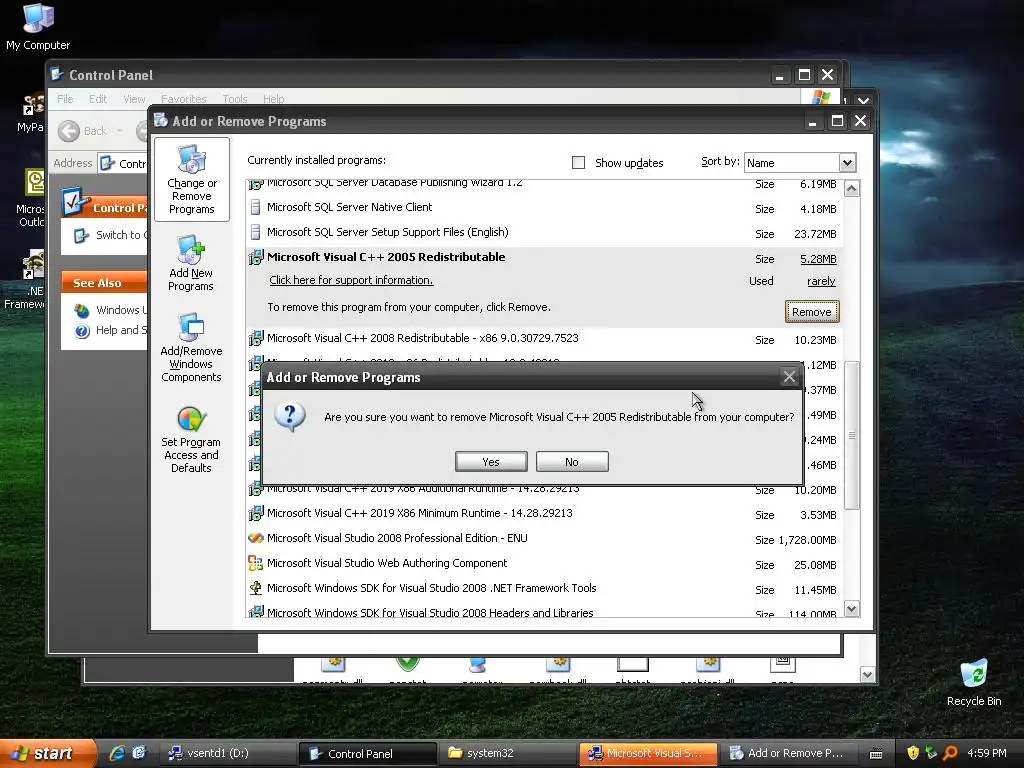
Task: Click Visual Studio 2008 Professional Edition icon
Action: pyautogui.click(x=255, y=538)
